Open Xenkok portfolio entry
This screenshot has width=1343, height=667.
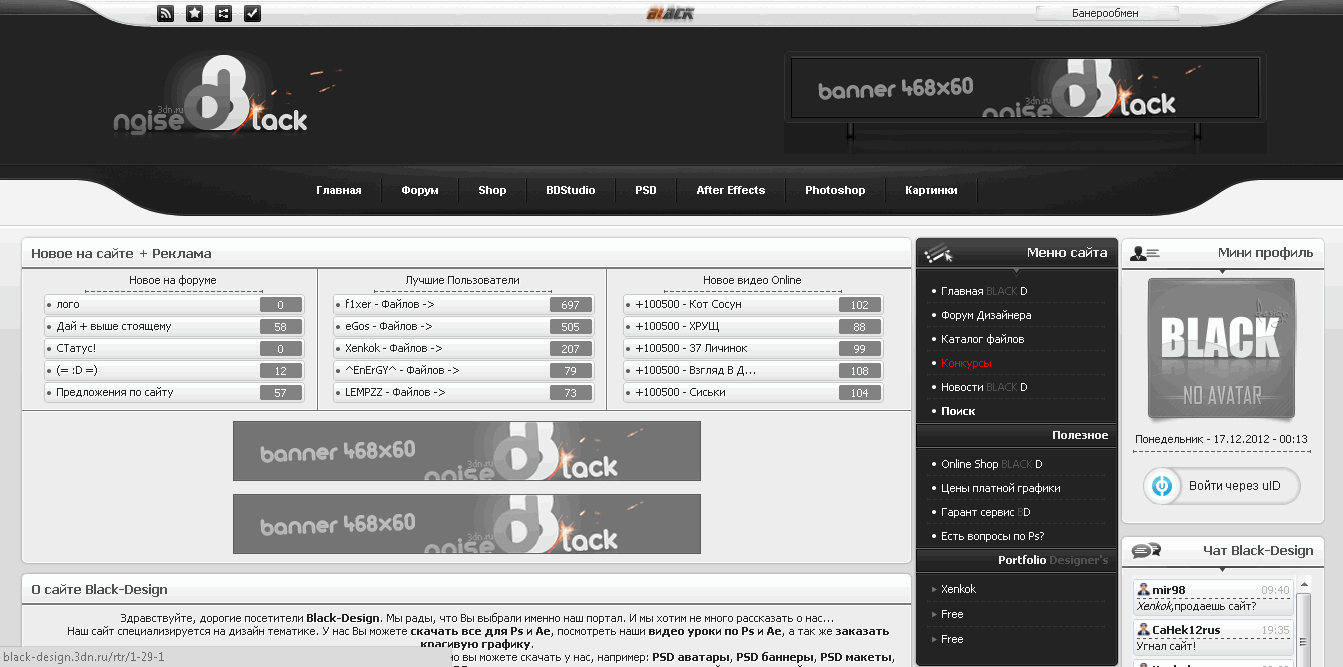click(958, 589)
